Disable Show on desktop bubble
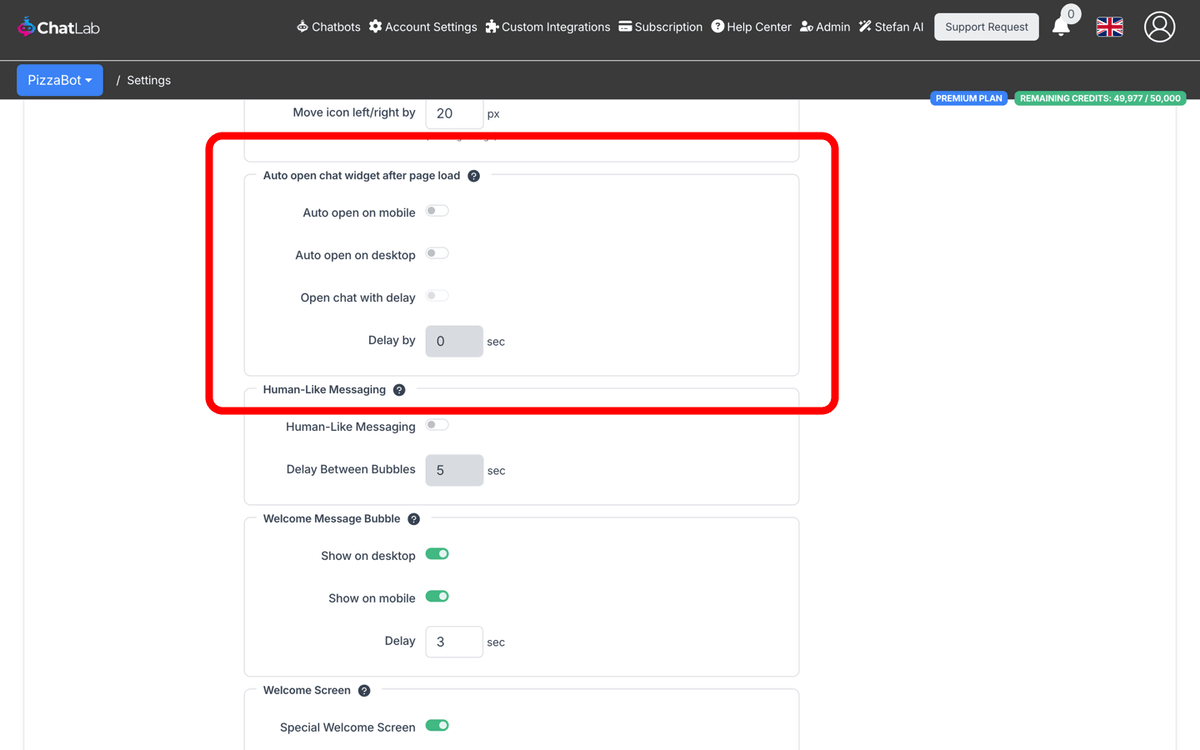 [x=437, y=554]
